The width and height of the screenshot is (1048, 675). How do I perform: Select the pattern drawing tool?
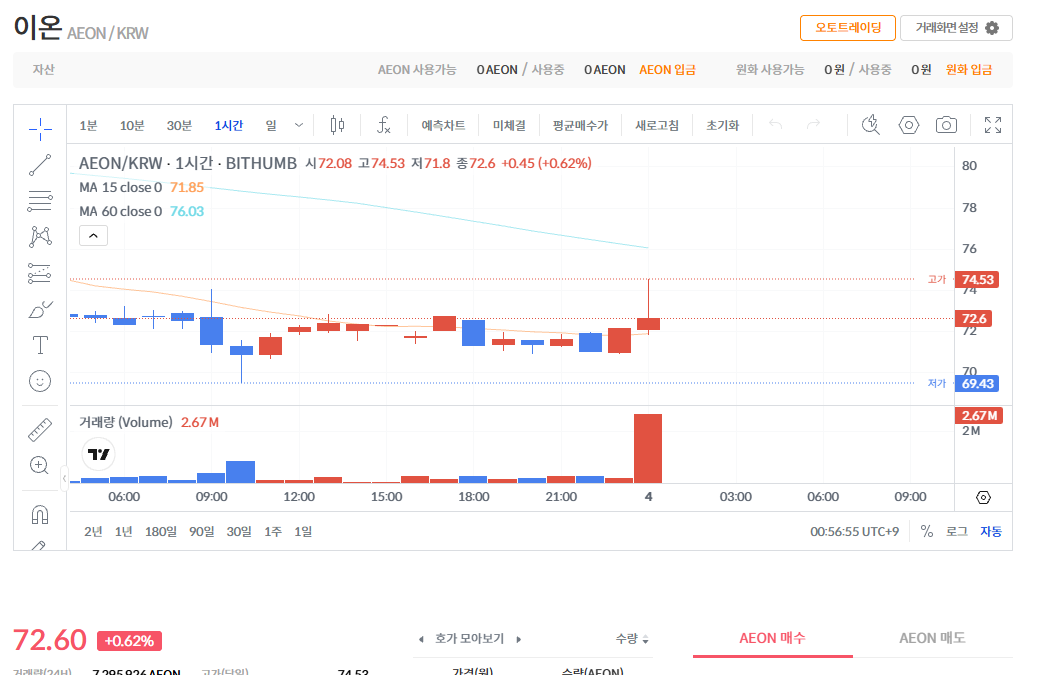click(x=40, y=237)
